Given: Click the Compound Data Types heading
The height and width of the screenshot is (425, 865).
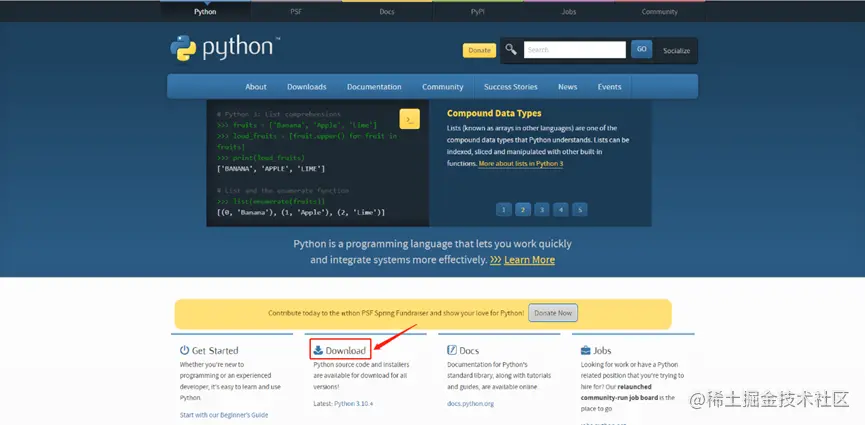Looking at the screenshot, I should point(494,113).
